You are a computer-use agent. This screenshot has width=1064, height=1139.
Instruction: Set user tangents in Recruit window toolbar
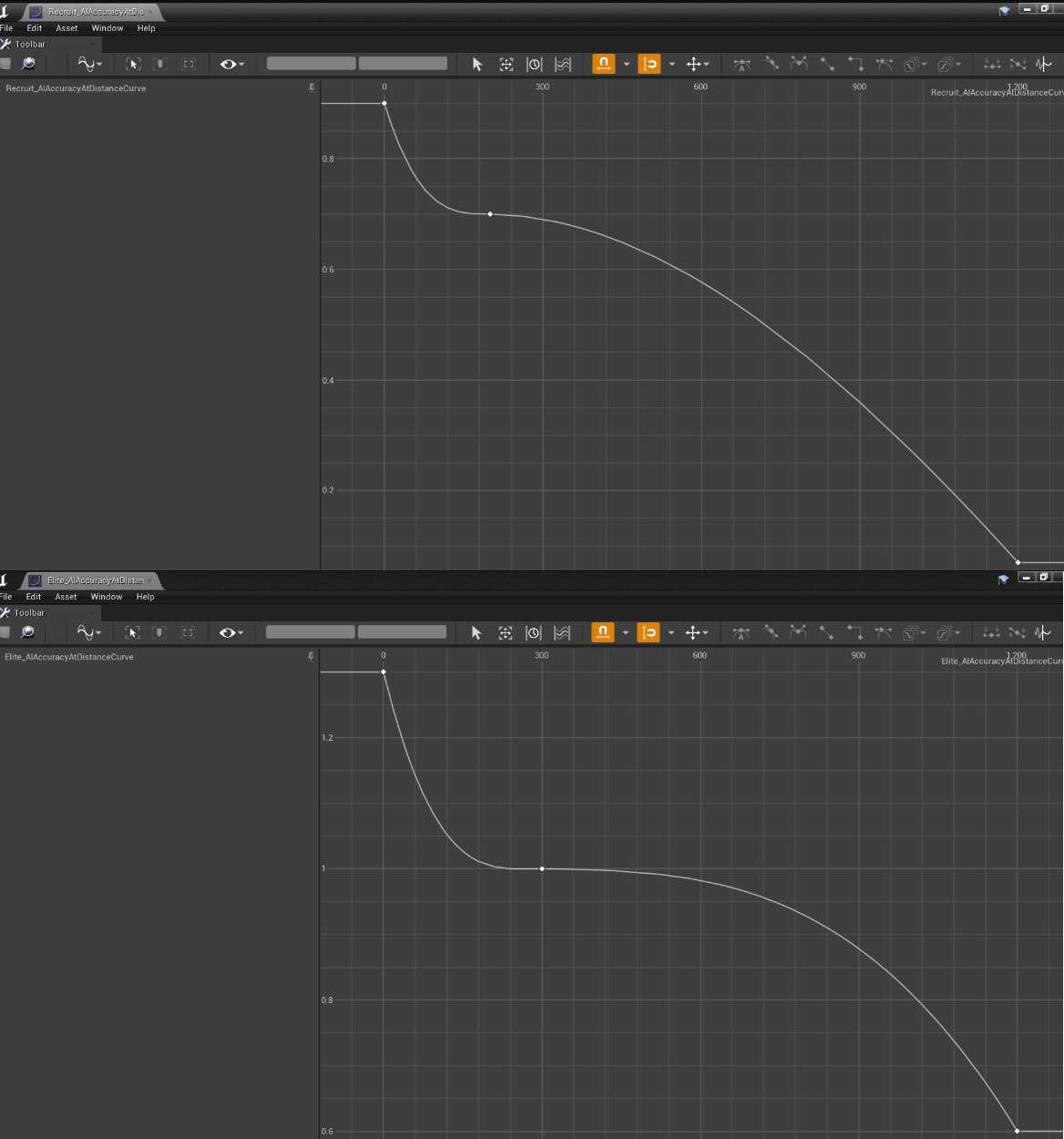click(772, 64)
